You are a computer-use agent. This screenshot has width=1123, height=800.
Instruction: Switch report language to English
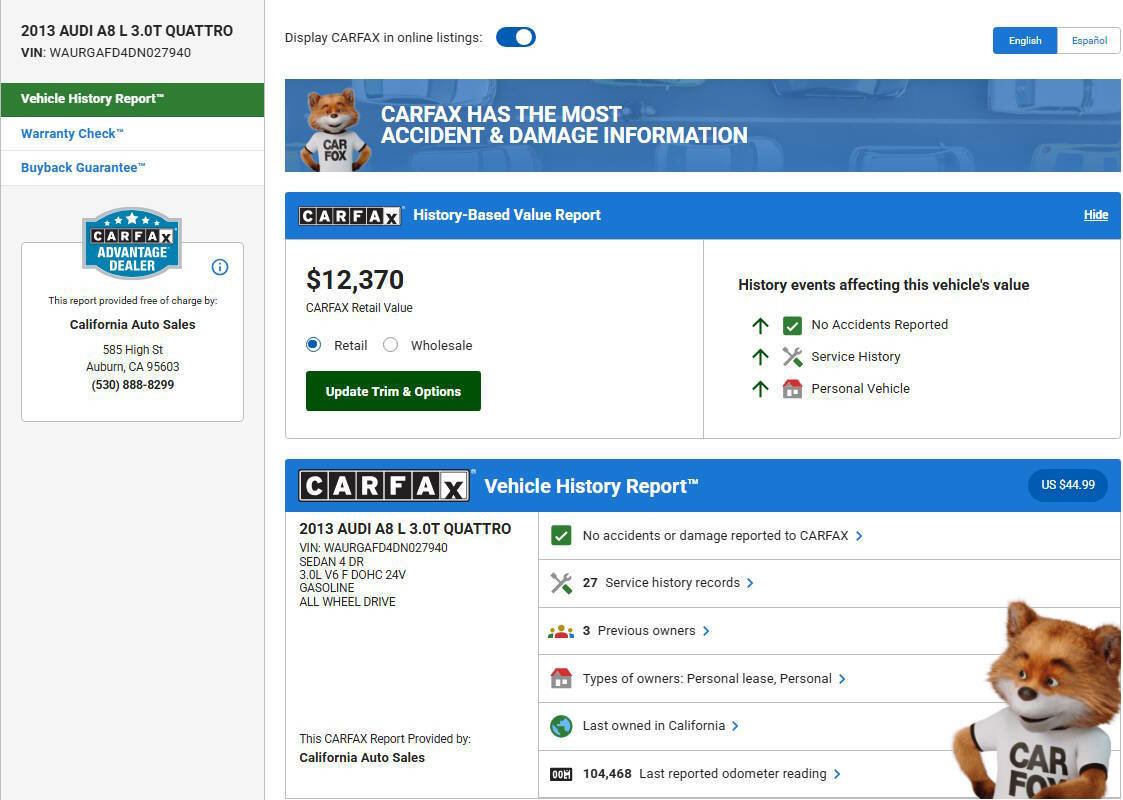point(1025,41)
